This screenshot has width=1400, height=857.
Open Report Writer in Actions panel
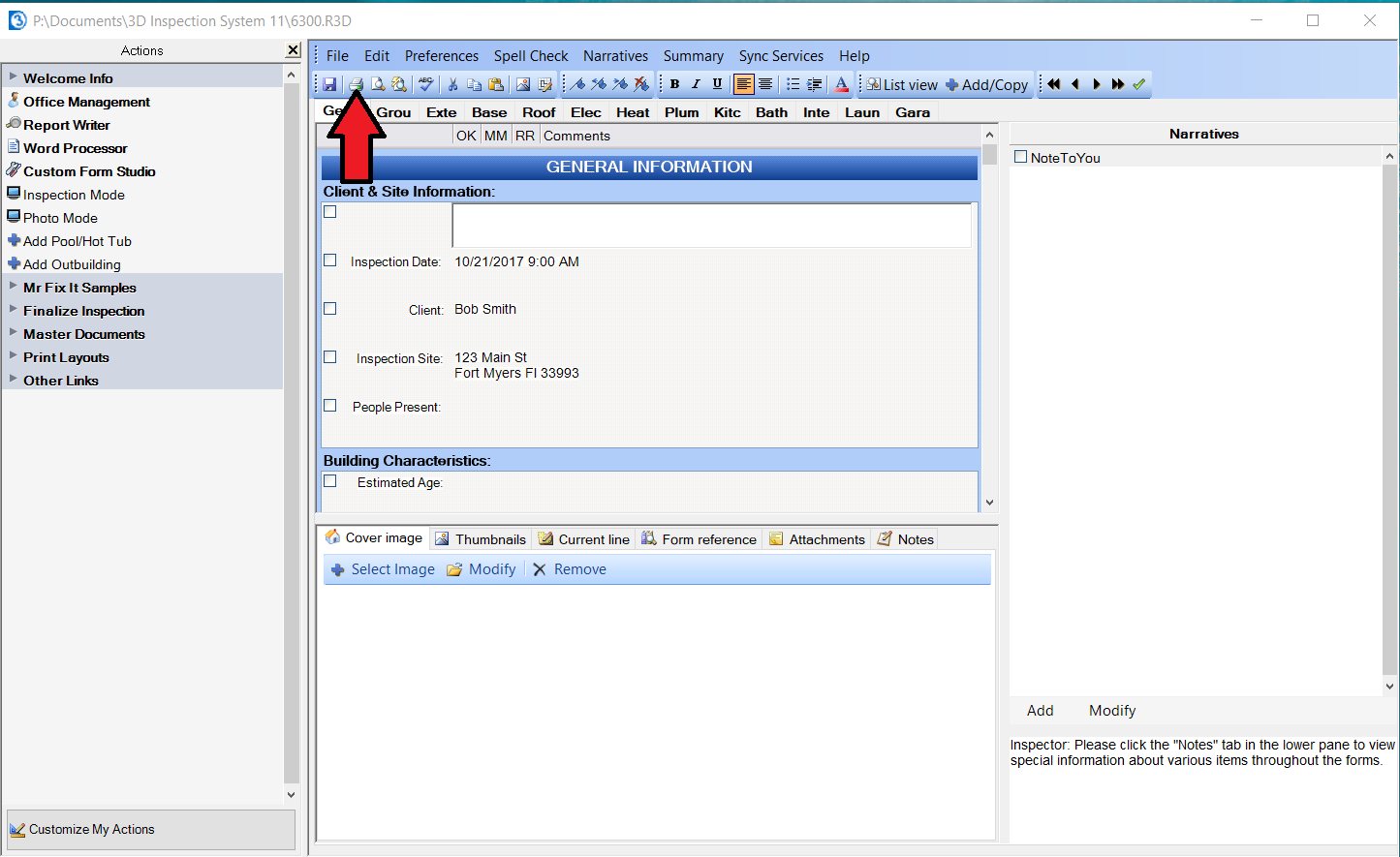[66, 125]
